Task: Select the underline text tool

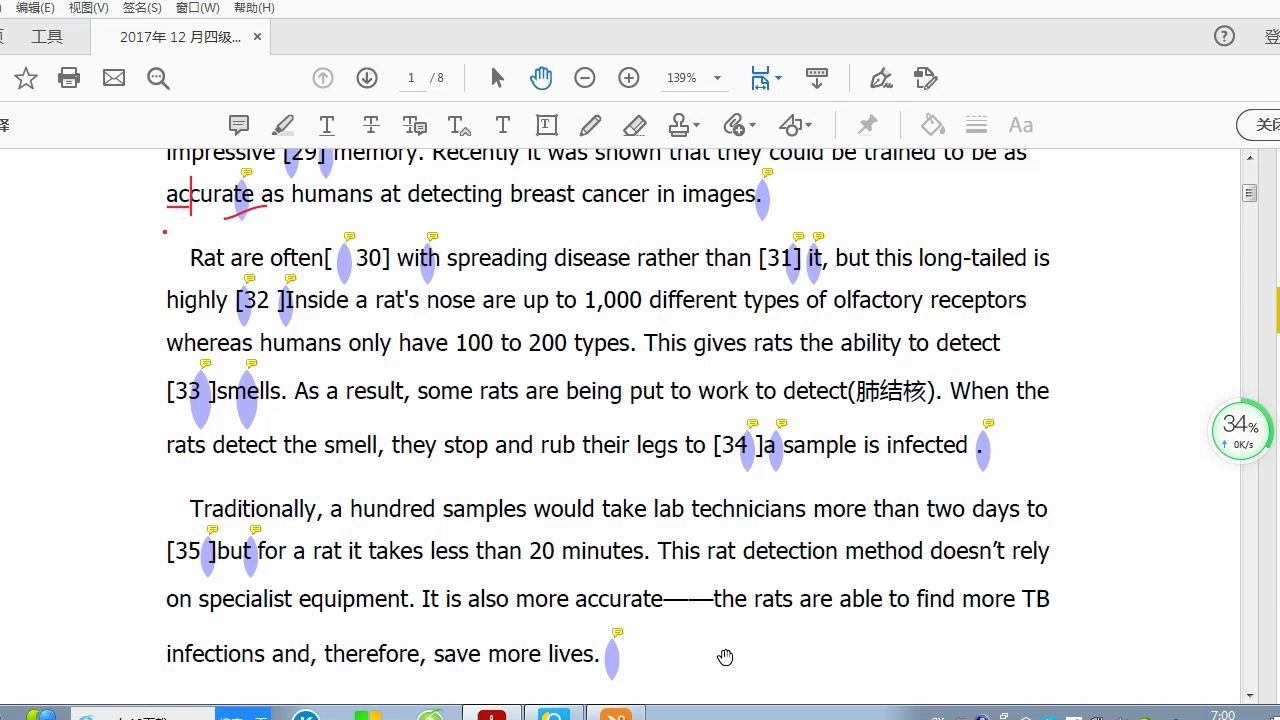Action: tap(327, 125)
